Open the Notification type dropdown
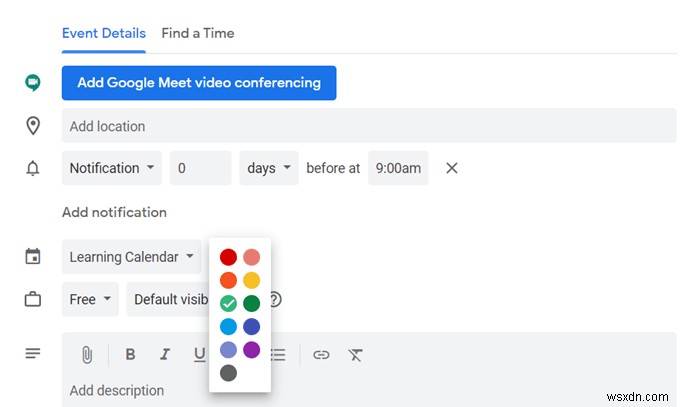680x407 pixels. click(112, 168)
